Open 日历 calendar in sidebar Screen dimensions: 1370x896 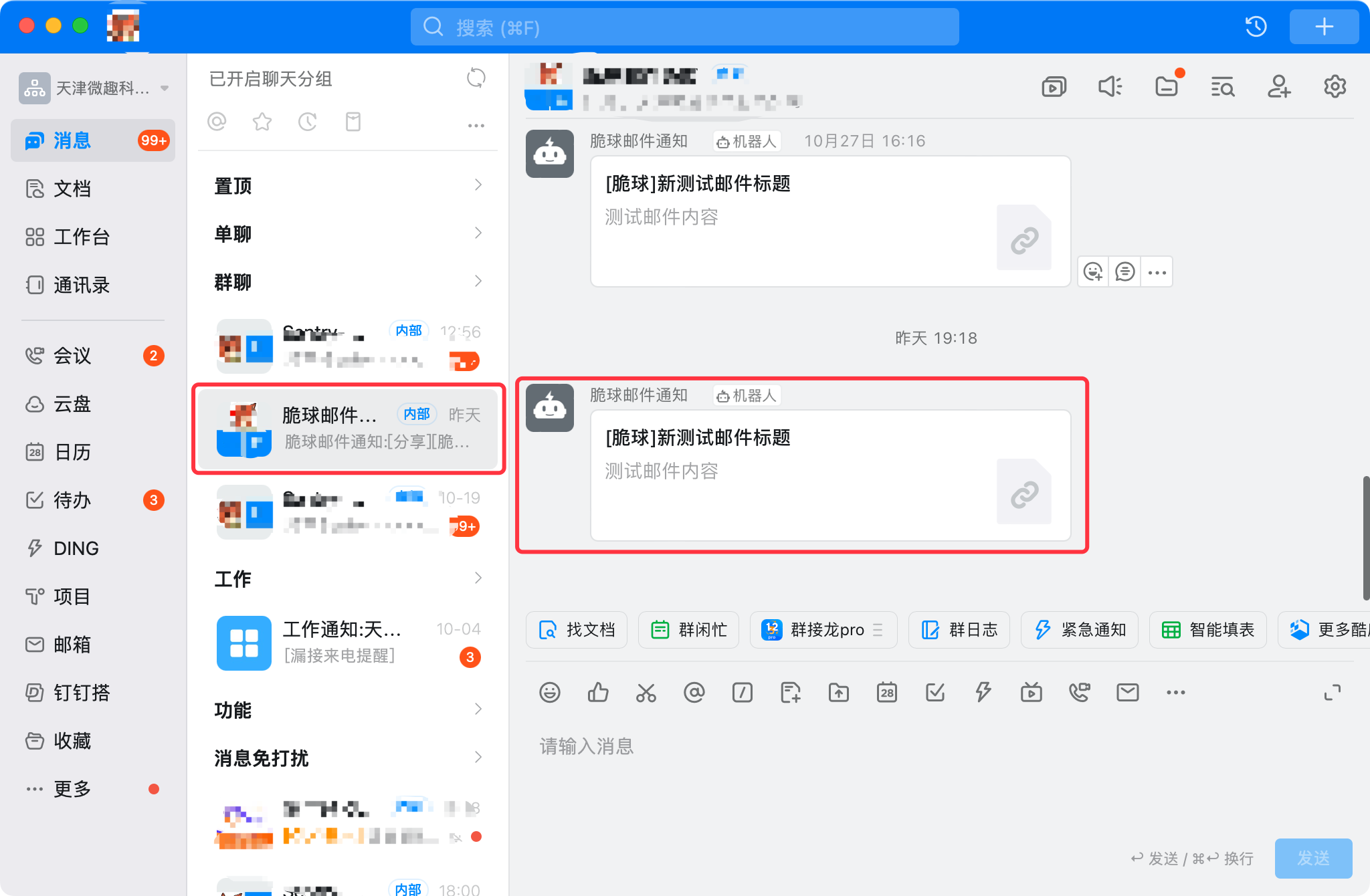pyautogui.click(x=93, y=452)
